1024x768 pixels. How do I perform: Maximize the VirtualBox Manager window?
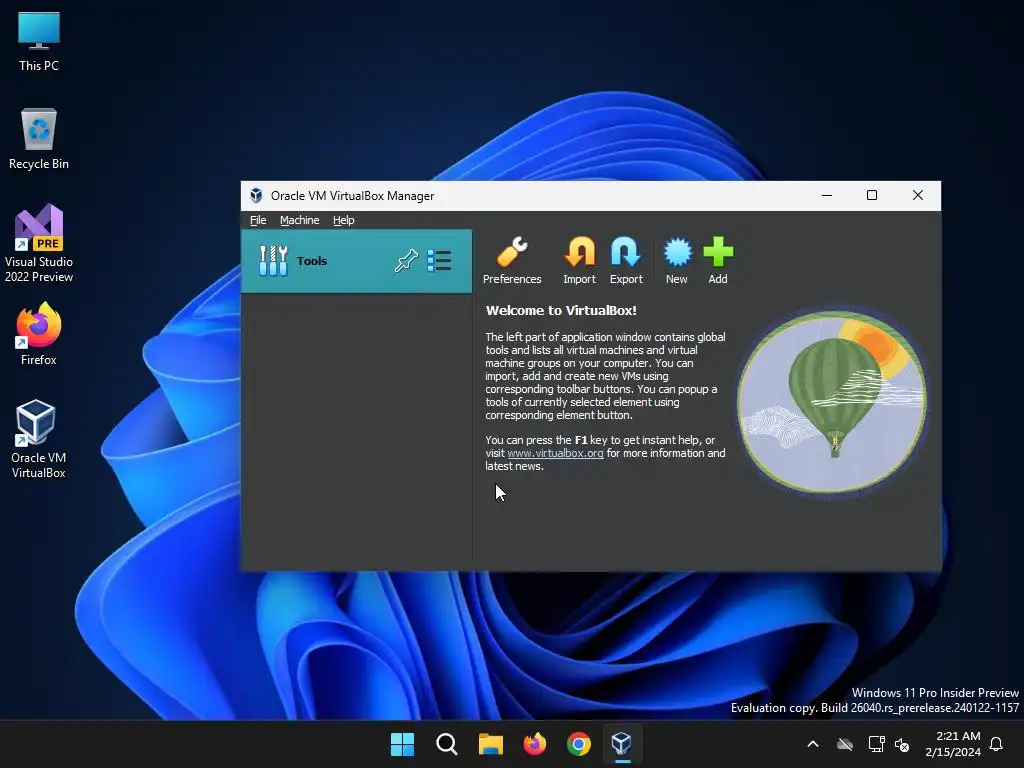click(872, 195)
